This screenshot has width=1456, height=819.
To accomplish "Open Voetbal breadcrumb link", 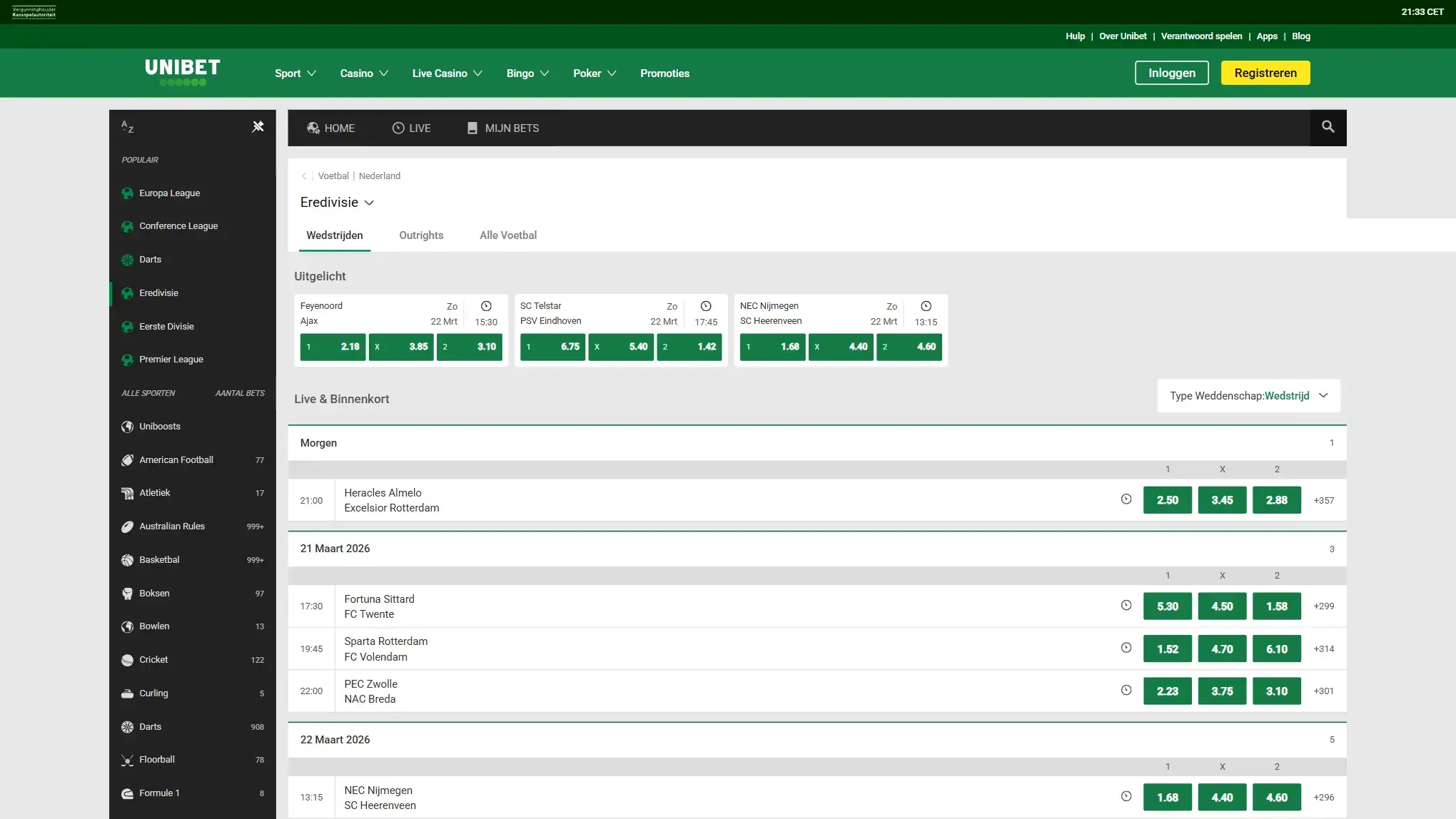I will (x=333, y=176).
